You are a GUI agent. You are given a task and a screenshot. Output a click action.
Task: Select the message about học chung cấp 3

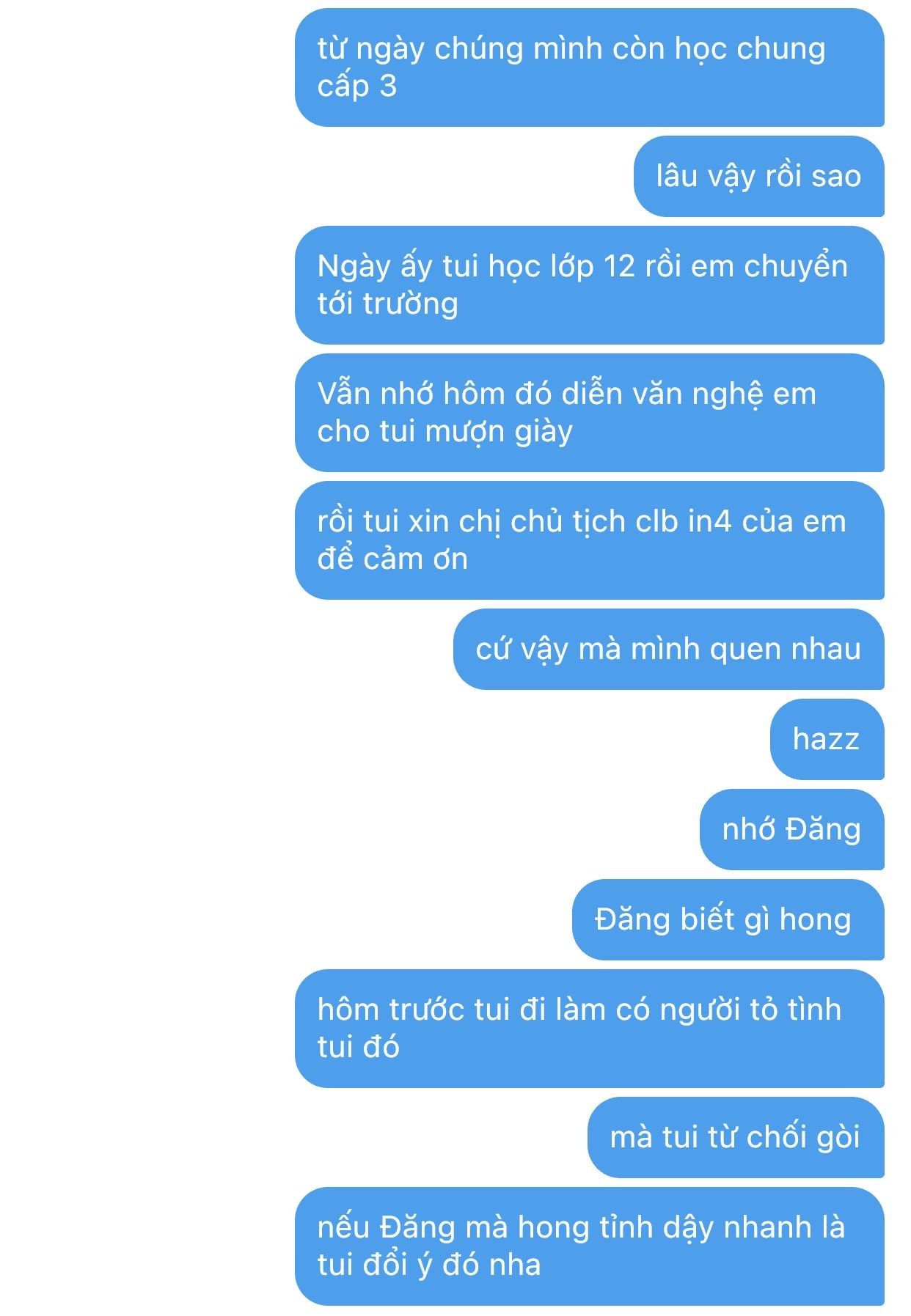pos(589,67)
